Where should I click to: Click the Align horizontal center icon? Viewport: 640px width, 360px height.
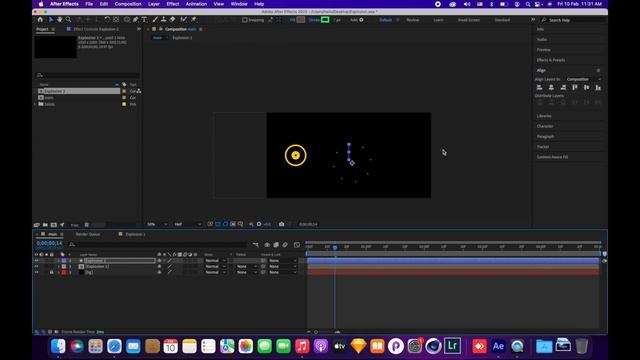(551, 87)
